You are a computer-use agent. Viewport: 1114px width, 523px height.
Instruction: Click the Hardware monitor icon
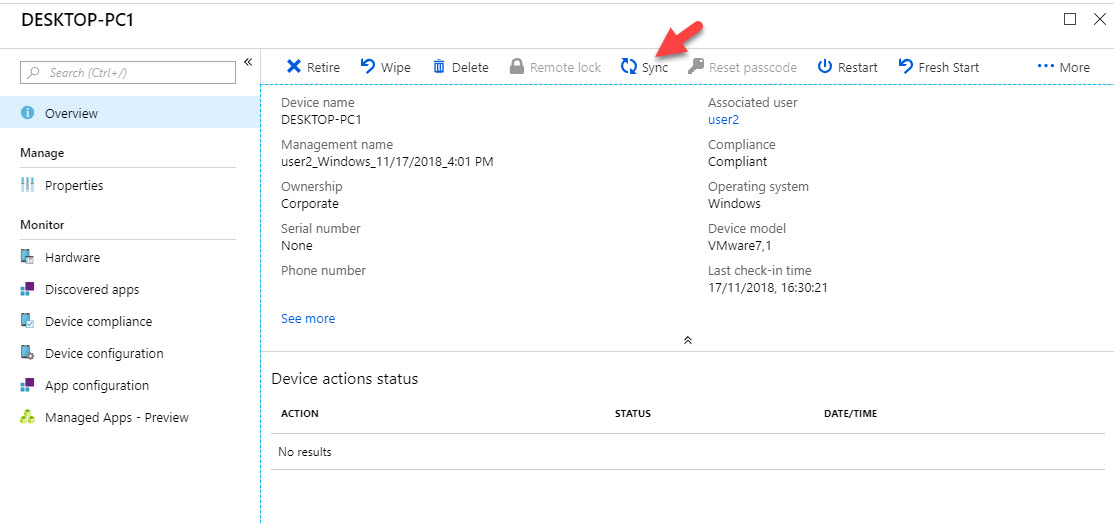pos(28,257)
